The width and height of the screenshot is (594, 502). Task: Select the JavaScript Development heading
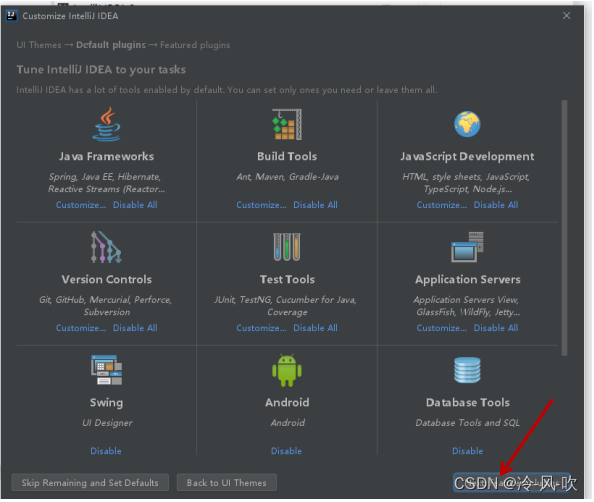(467, 156)
